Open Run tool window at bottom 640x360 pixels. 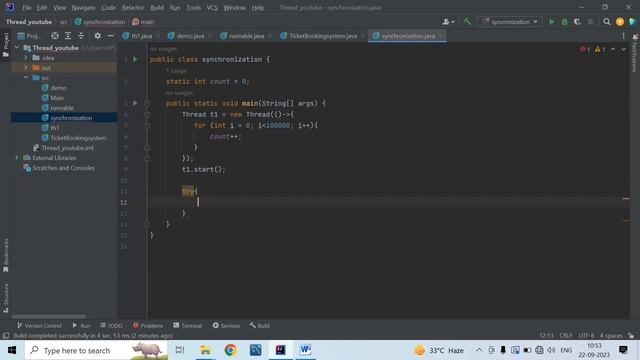(x=81, y=326)
